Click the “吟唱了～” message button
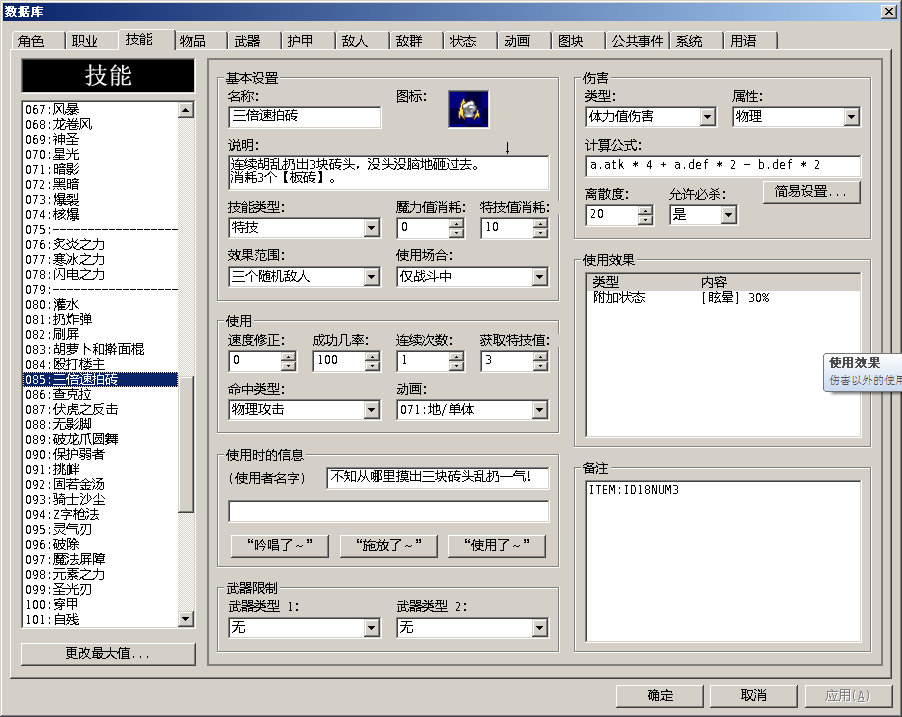This screenshot has width=902, height=717. pyautogui.click(x=280, y=546)
